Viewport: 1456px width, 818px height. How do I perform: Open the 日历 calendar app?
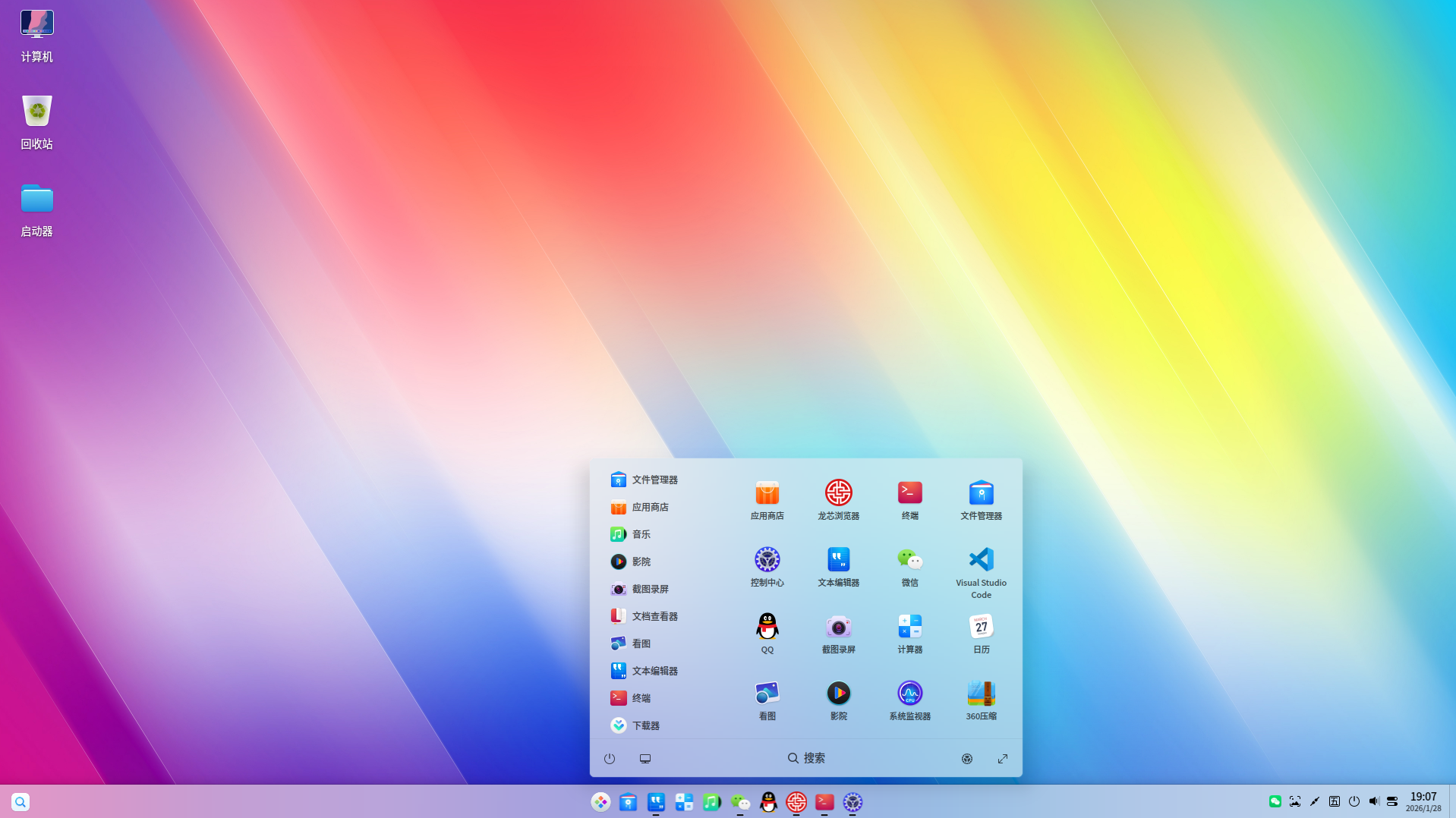click(x=981, y=627)
